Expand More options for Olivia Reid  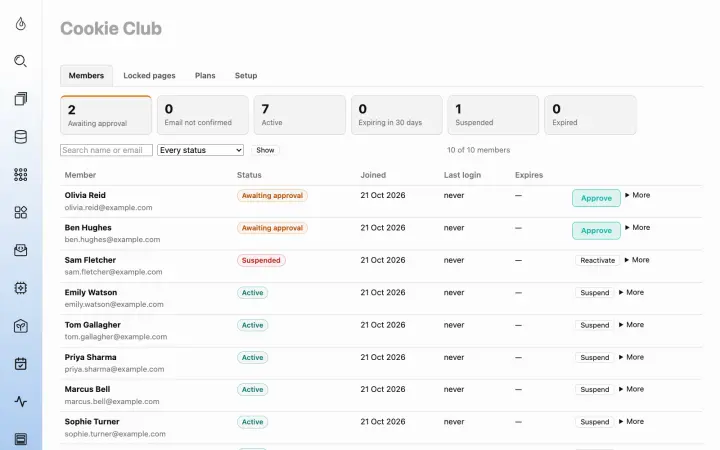pyautogui.click(x=637, y=195)
